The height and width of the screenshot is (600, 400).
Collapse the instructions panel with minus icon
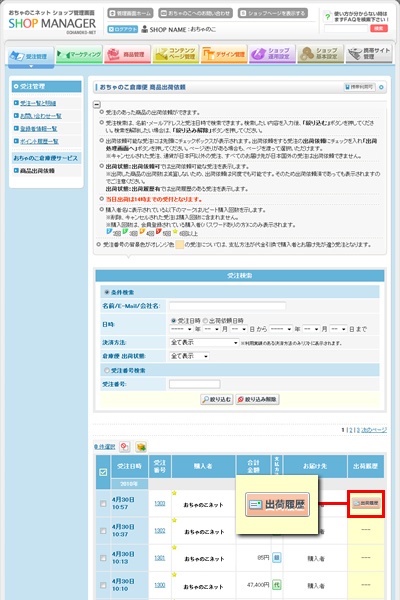[97, 104]
